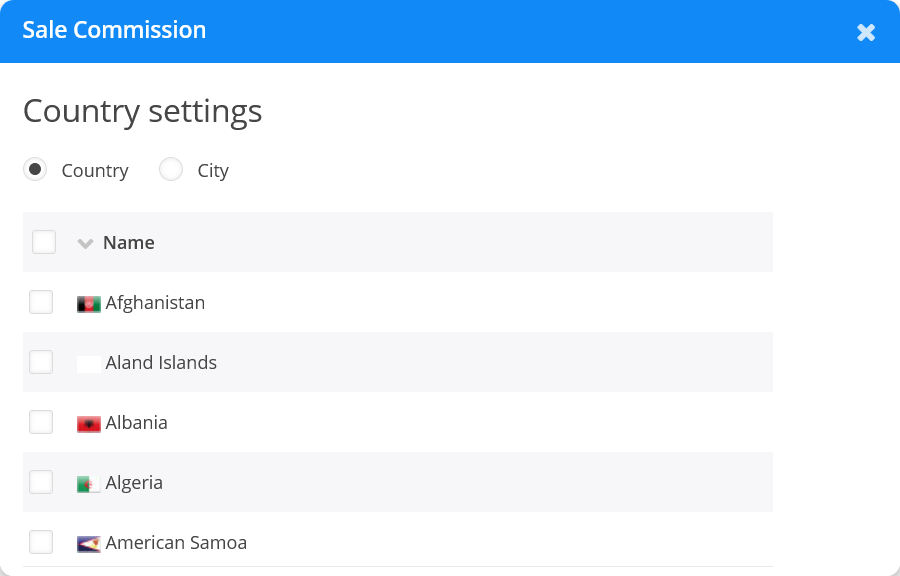Click the Albania flag icon
Image resolution: width=900 pixels, height=576 pixels.
tap(89, 424)
